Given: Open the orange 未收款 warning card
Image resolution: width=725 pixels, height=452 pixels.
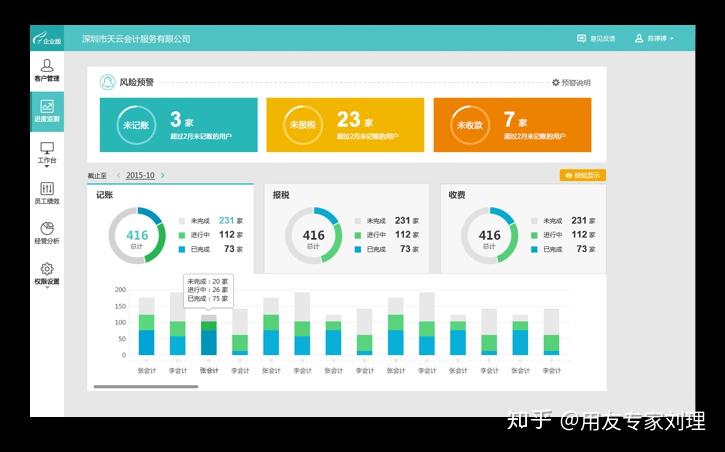Looking at the screenshot, I should (x=512, y=125).
